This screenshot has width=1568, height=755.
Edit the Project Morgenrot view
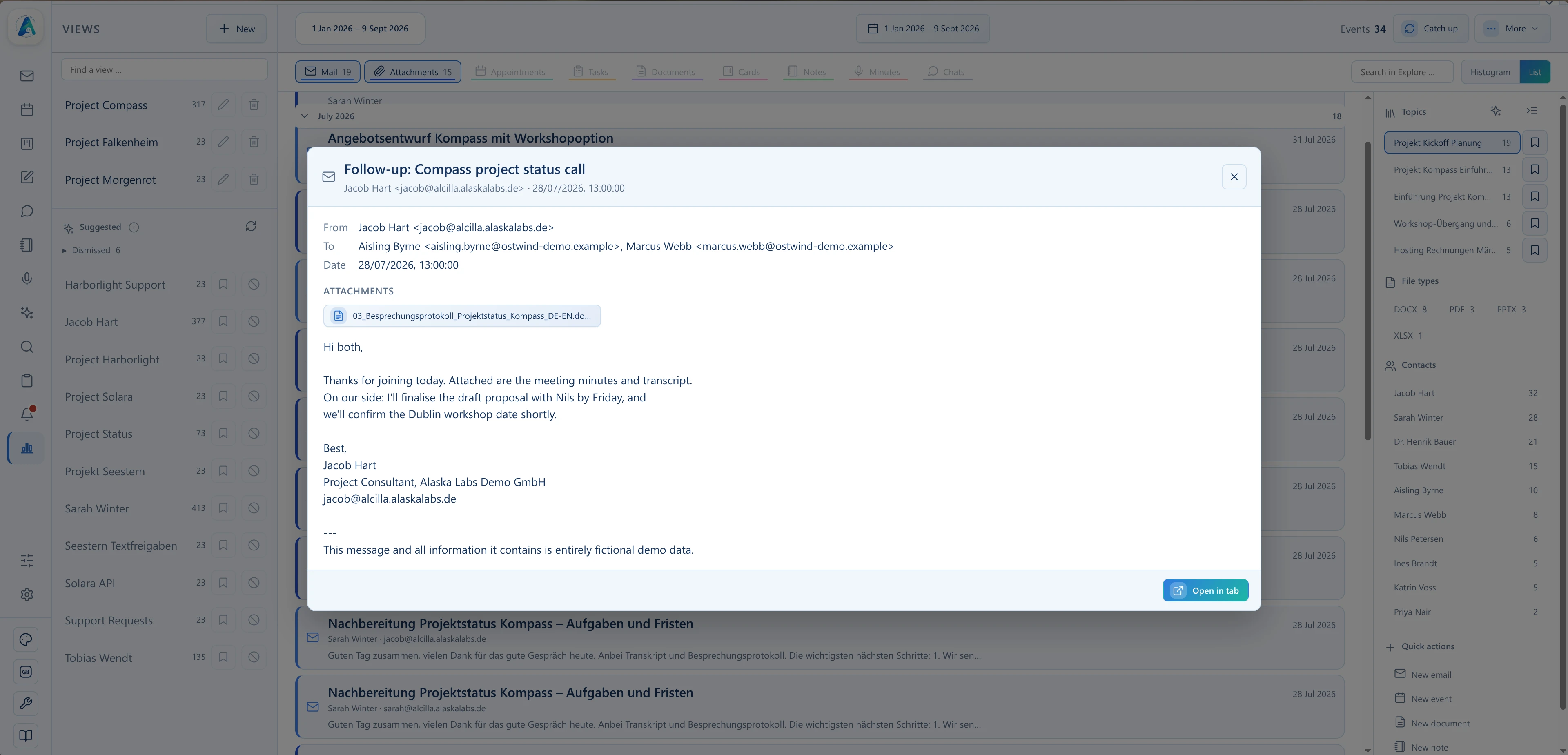coord(223,180)
